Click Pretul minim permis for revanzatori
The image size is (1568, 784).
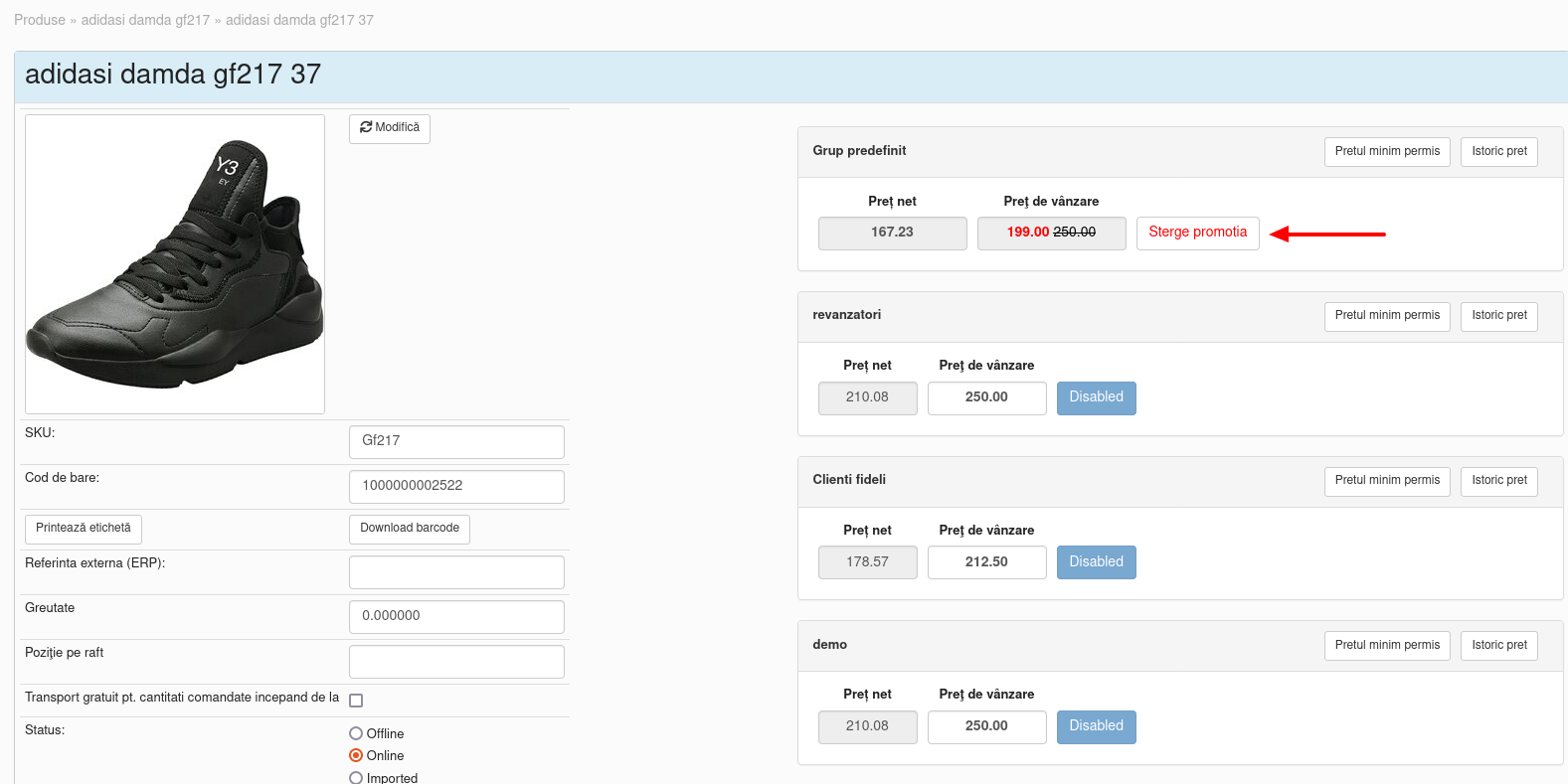click(1387, 316)
